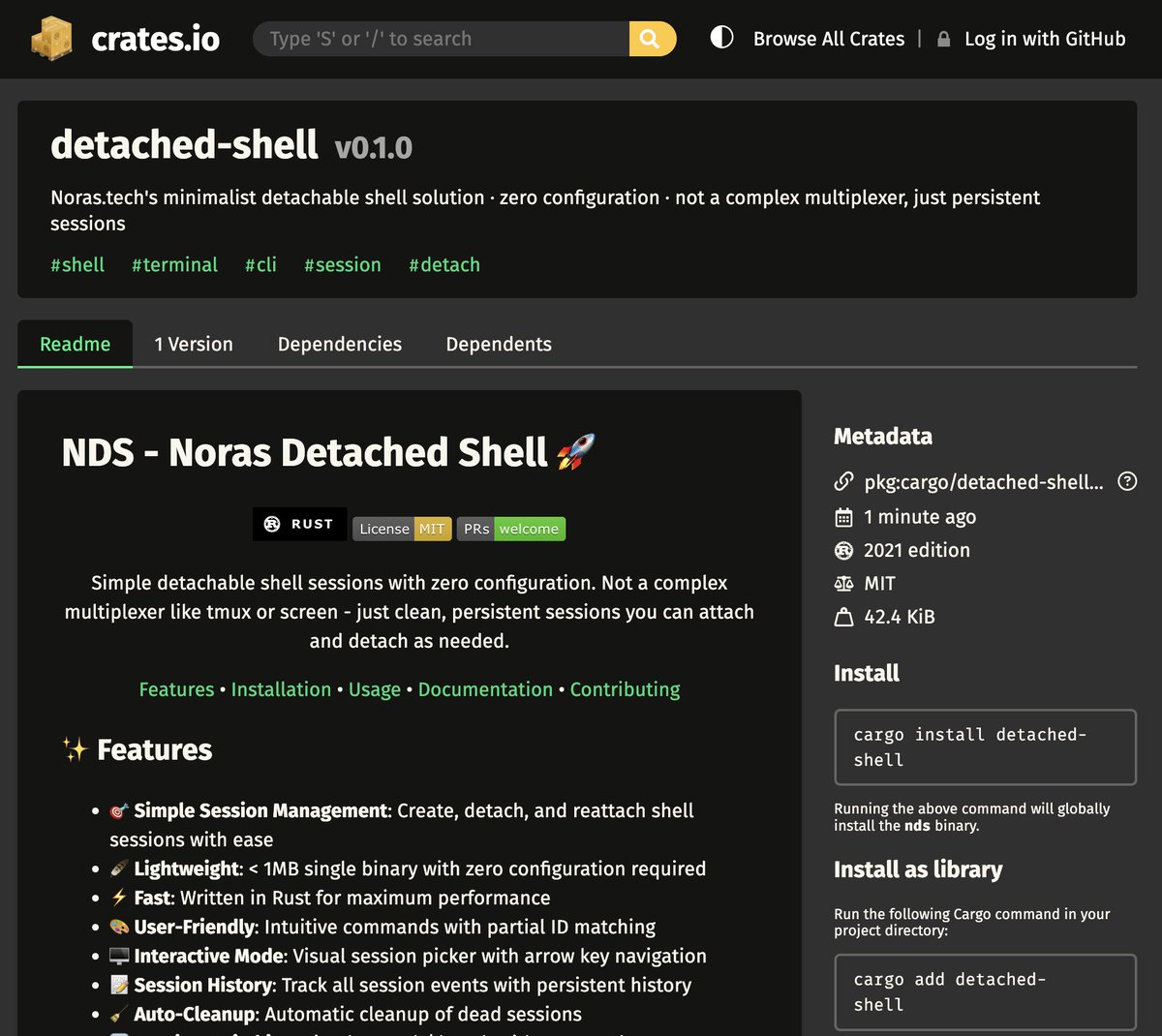Click the #session keyword tag

[343, 264]
